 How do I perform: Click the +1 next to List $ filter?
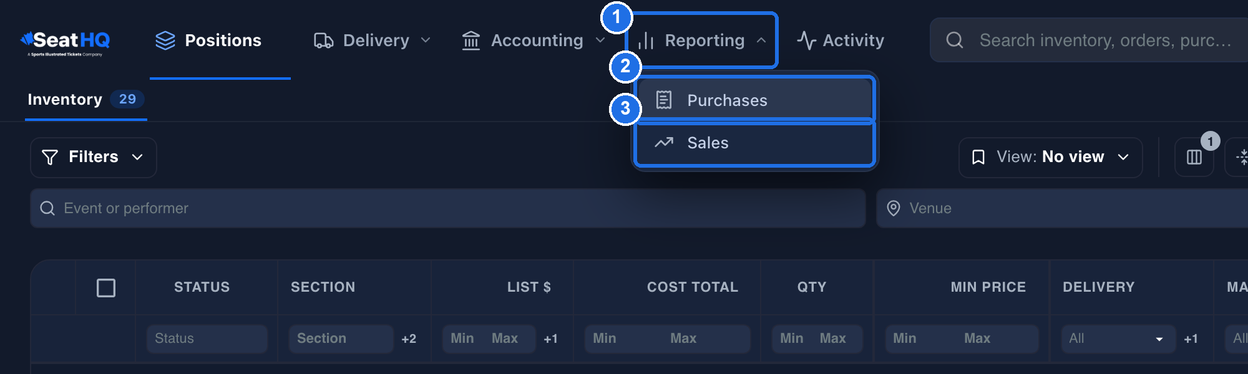[x=551, y=339]
